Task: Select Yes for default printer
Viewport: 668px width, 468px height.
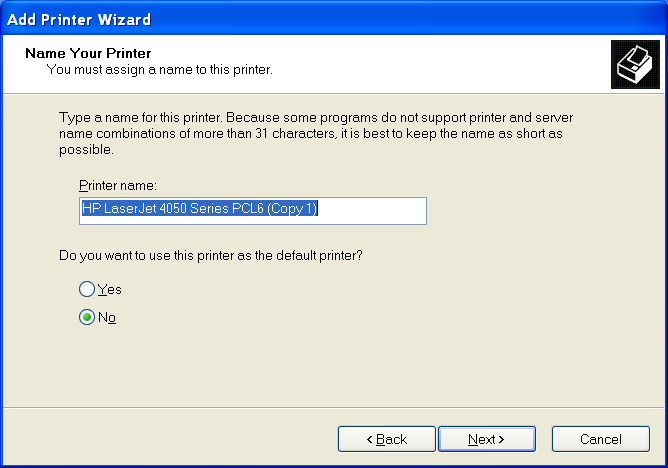Action: (87, 289)
